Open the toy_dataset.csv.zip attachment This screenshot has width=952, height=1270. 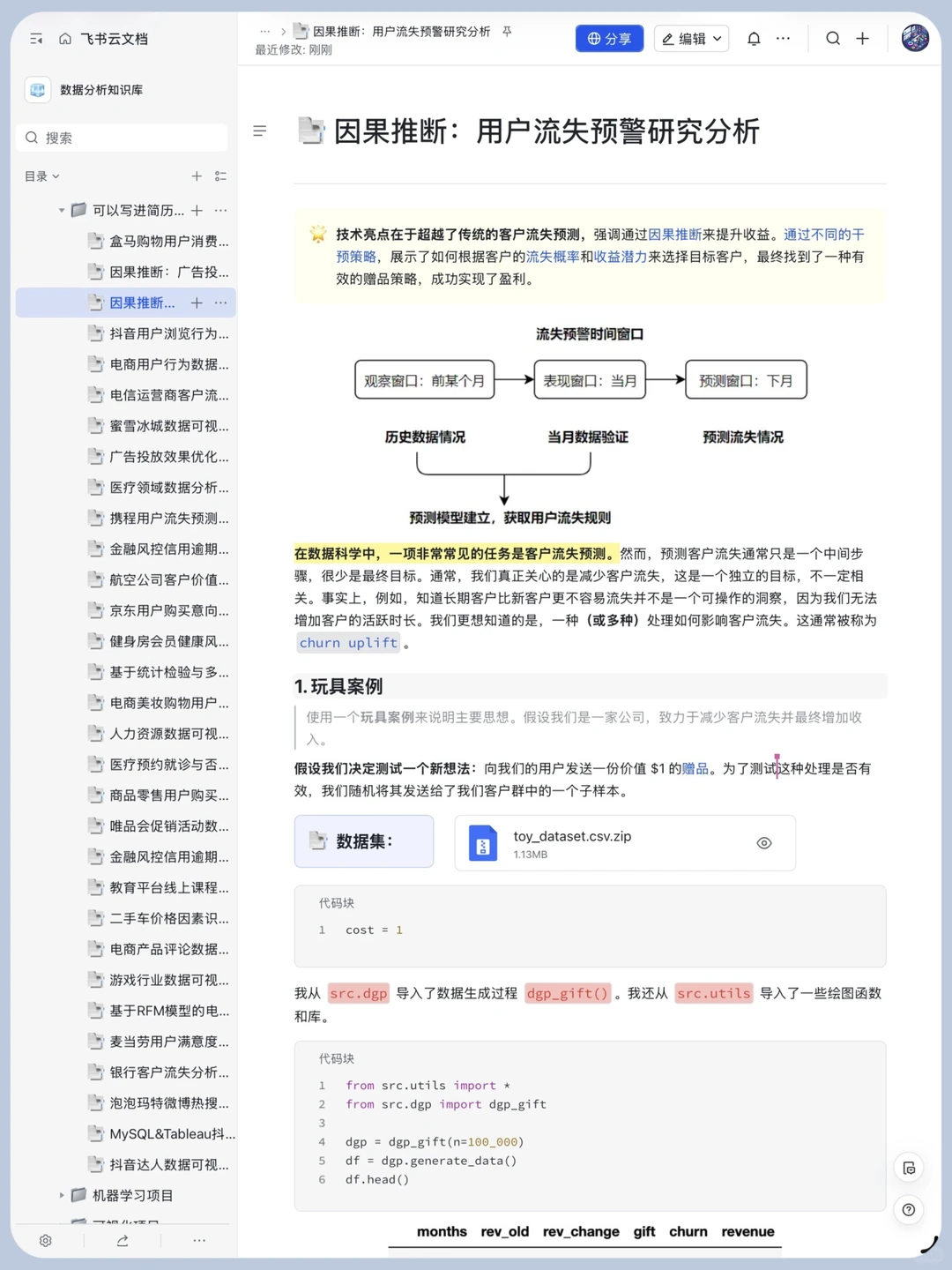(x=625, y=843)
